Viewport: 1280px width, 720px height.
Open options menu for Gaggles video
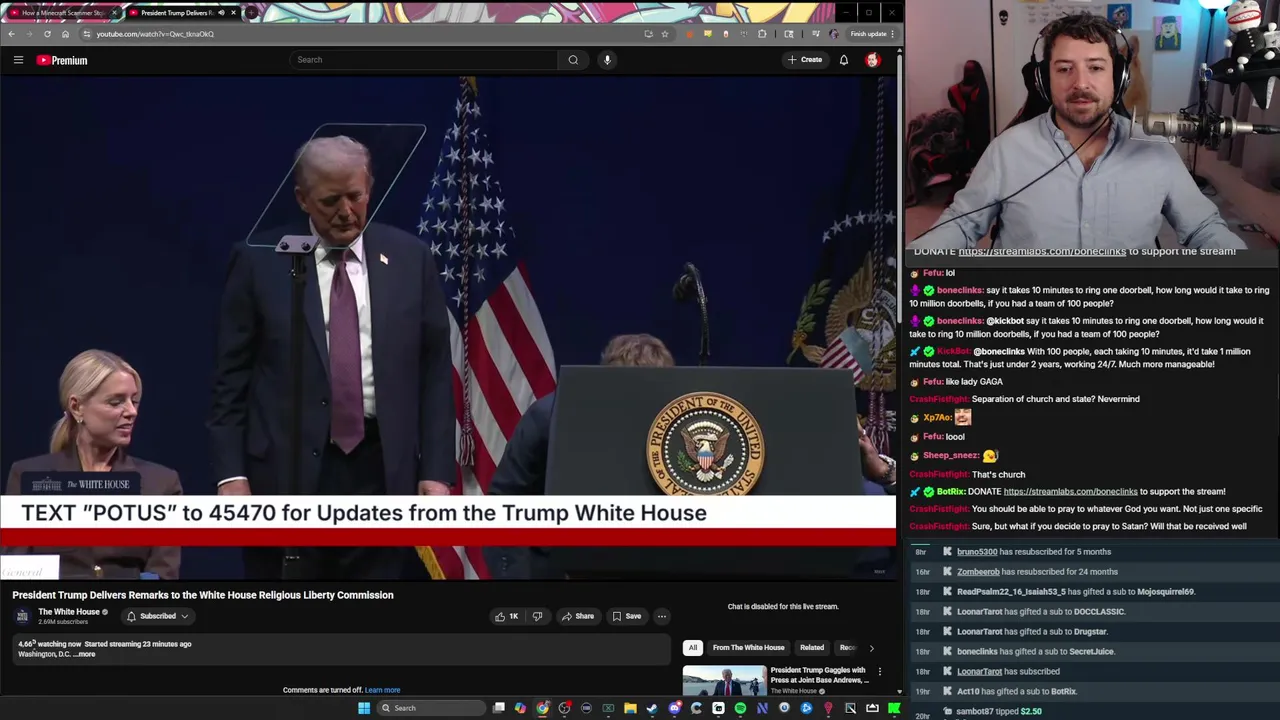(879, 672)
